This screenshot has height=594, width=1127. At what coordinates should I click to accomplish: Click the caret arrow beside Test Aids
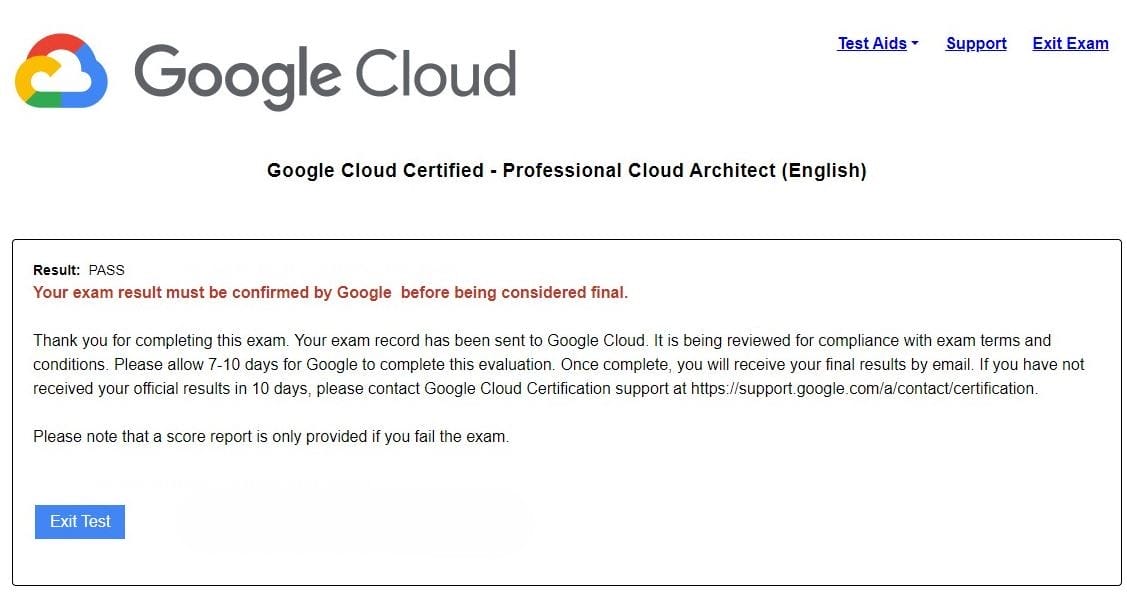click(x=915, y=43)
